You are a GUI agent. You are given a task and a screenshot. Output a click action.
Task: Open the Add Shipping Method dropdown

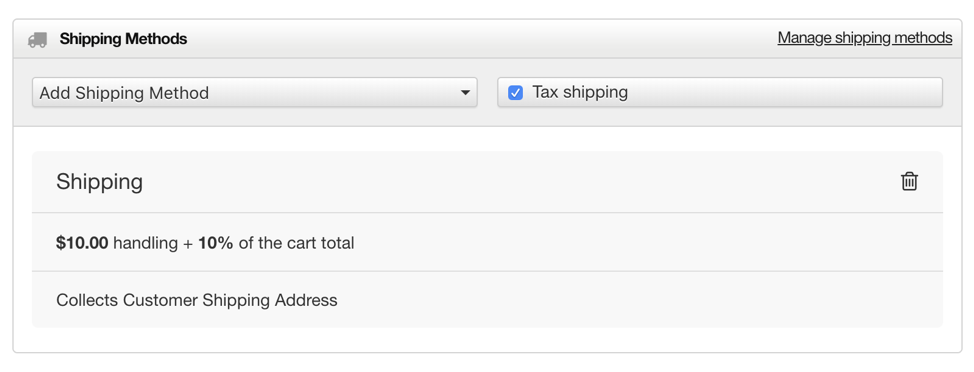tap(255, 93)
